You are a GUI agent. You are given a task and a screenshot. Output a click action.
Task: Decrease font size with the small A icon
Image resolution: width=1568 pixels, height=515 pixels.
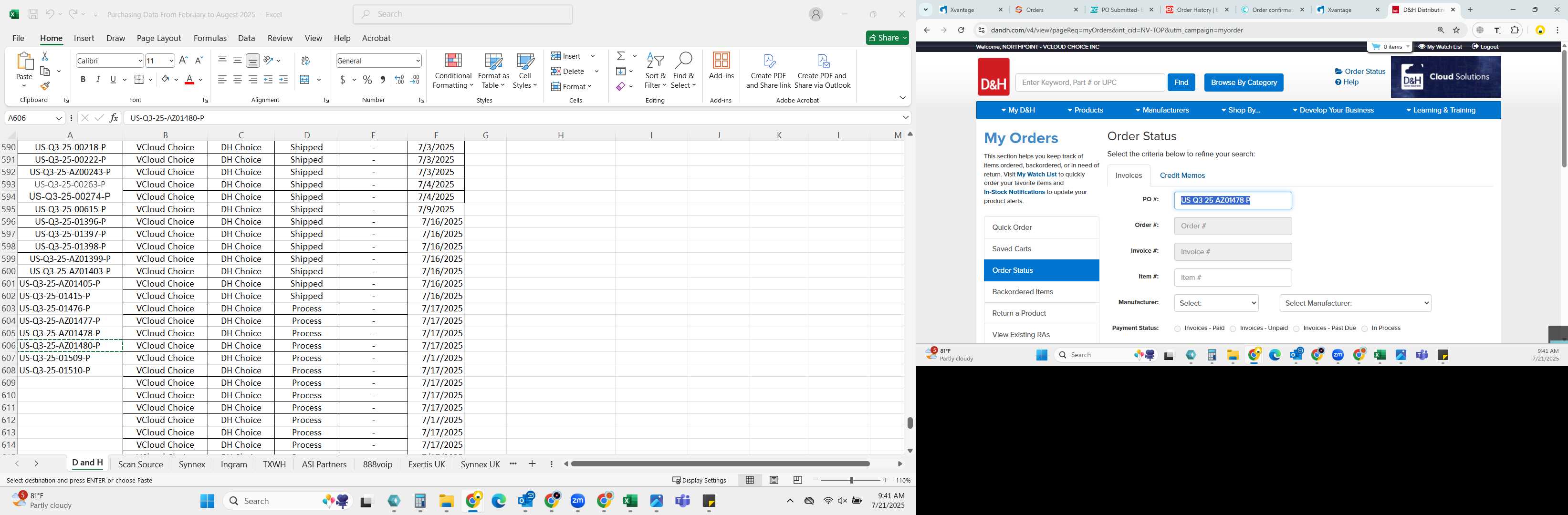[x=199, y=60]
